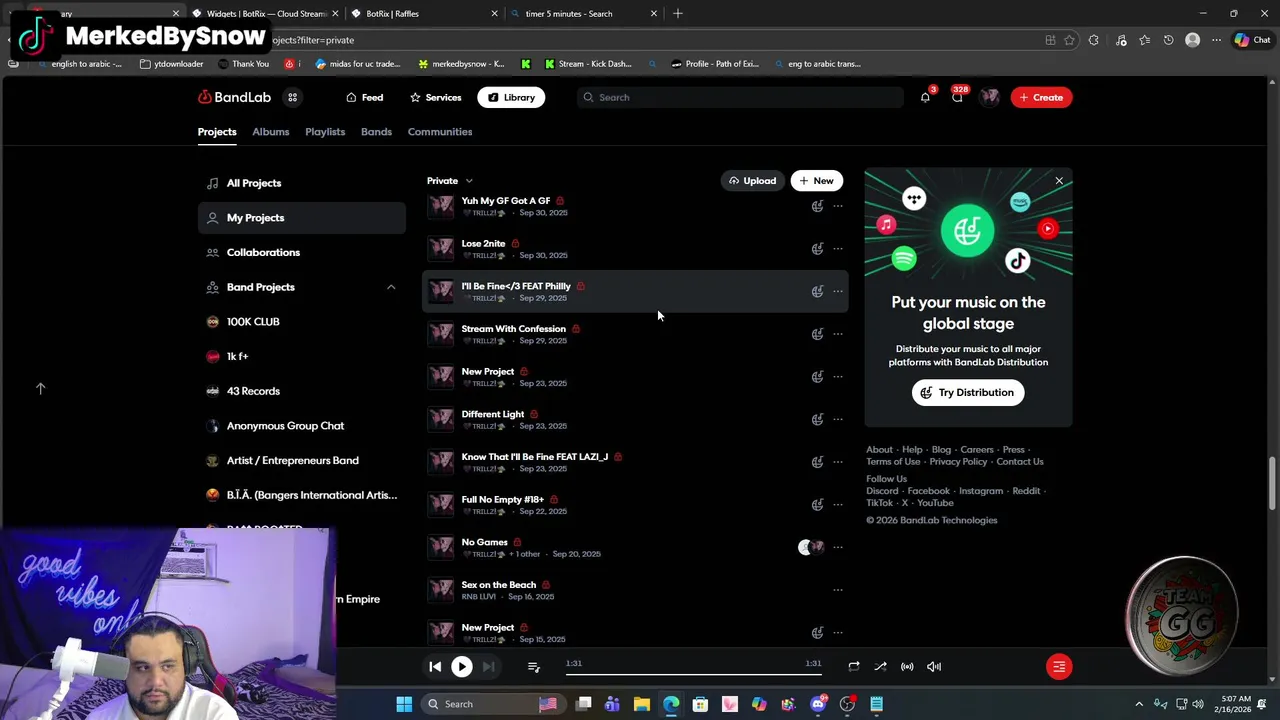Open more options for Know That I'll Be Fine
The image size is (1280, 720).
pyautogui.click(x=838, y=462)
